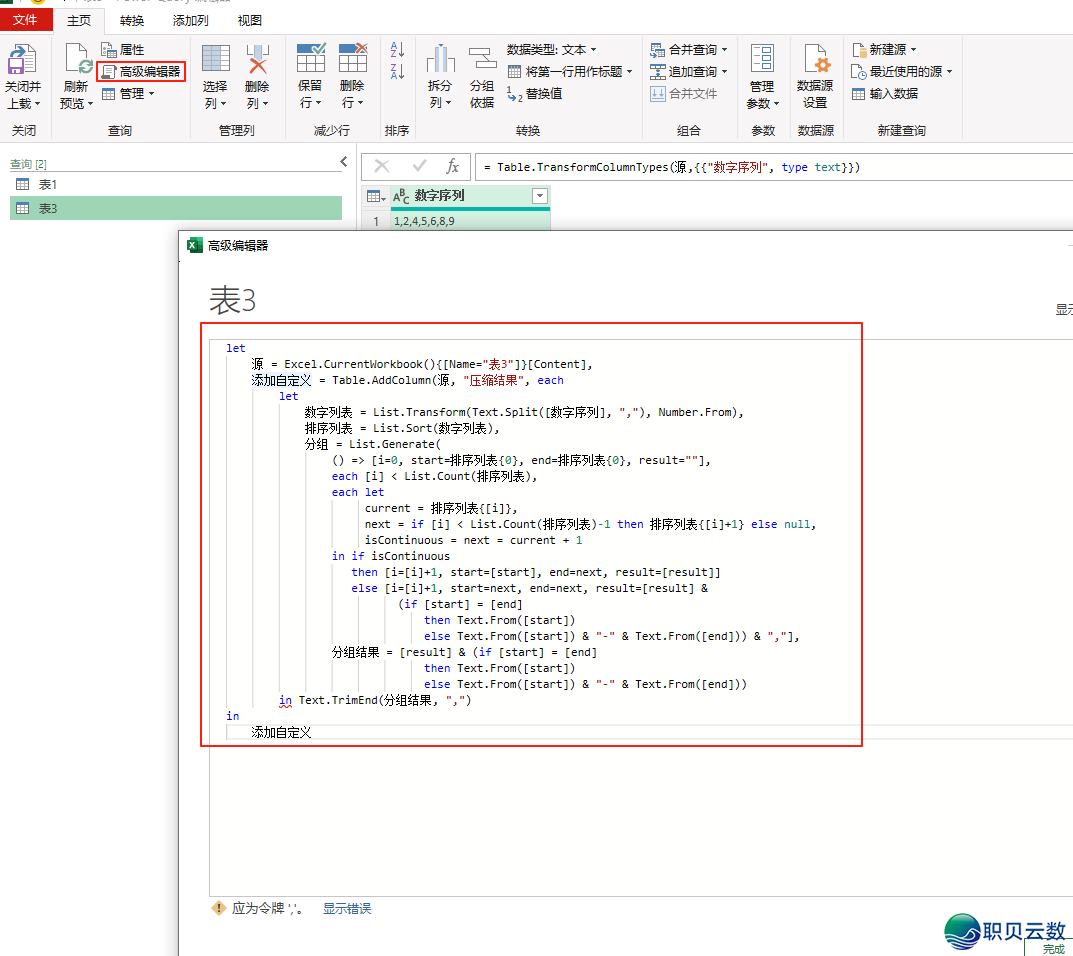
Task: Open the 高级编辑器 advanced editor
Action: [141, 71]
